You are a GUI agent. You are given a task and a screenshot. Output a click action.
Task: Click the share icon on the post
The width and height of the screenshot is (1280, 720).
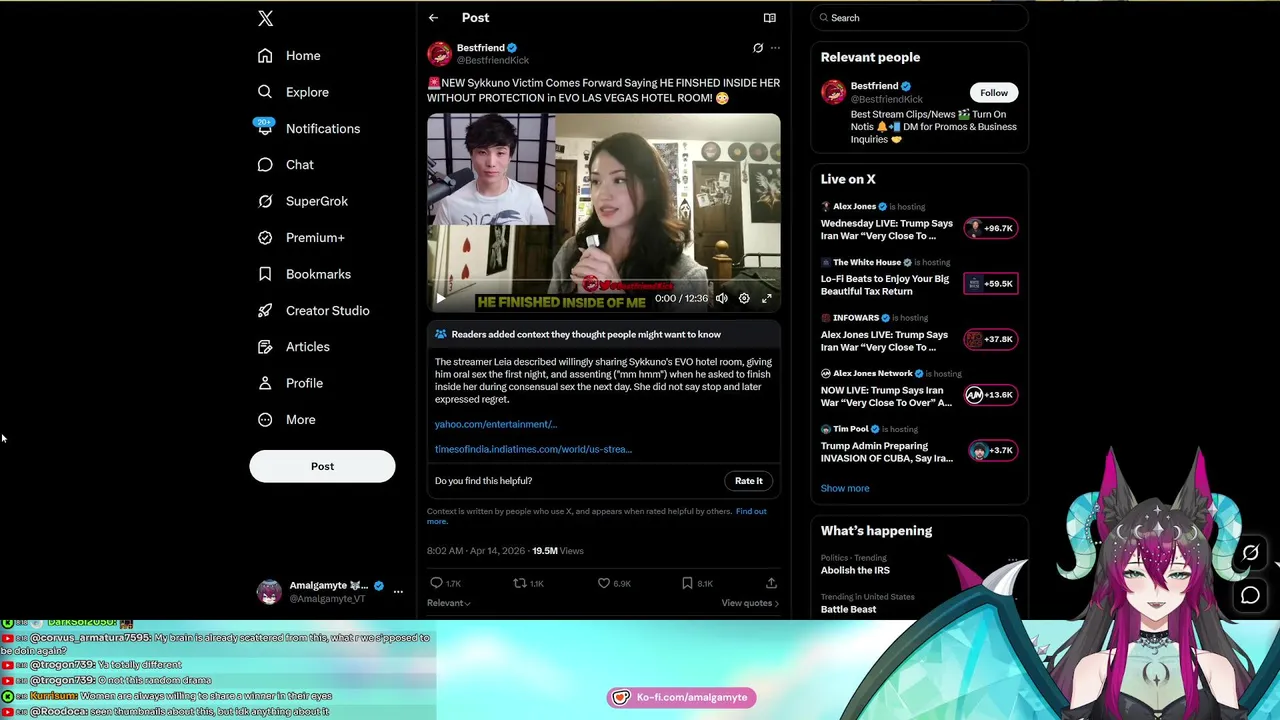(x=771, y=583)
